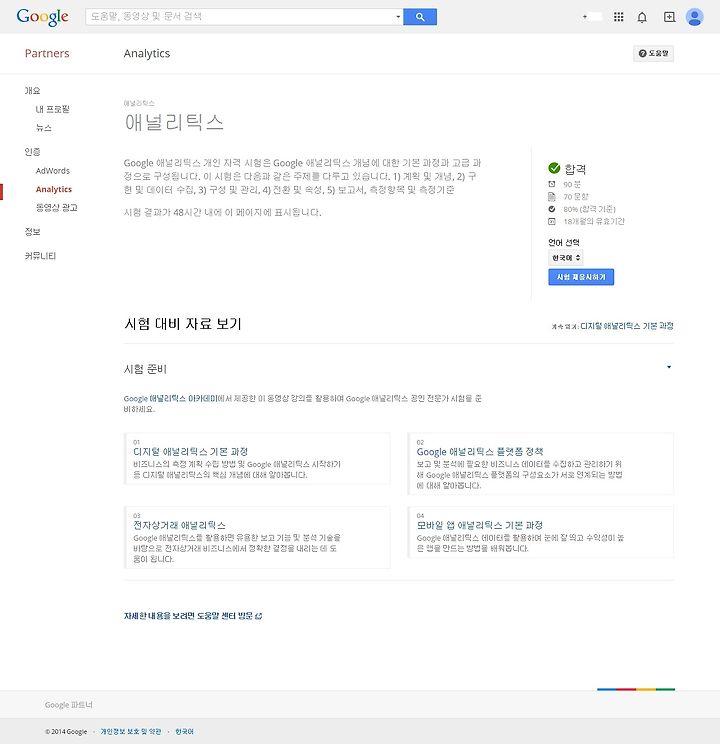Open the 개인정보 보호 및 약관 footer link

(131, 732)
